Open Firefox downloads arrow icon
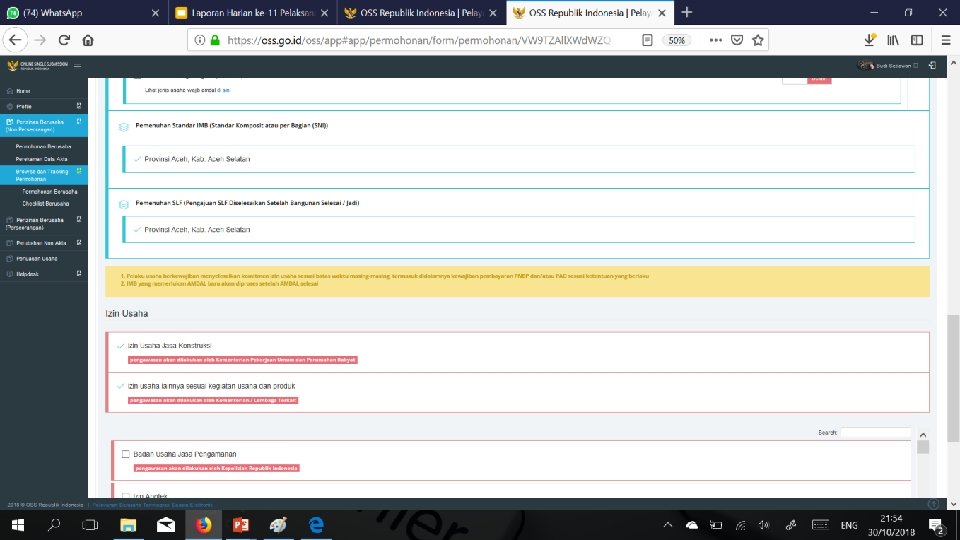This screenshot has width=960, height=540. 869,40
